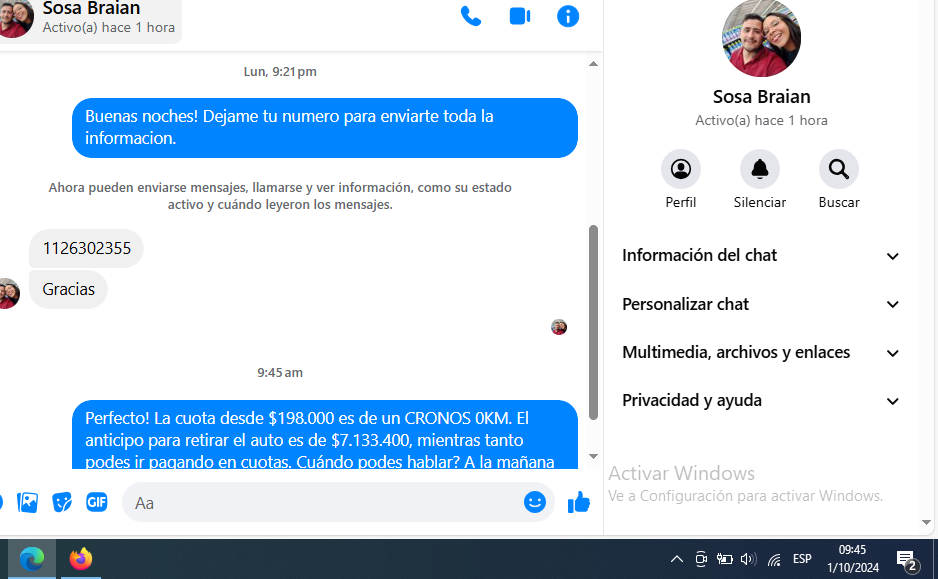This screenshot has height=579, width=938.
Task: Click the chat scrollbar up arrow
Action: [x=593, y=63]
